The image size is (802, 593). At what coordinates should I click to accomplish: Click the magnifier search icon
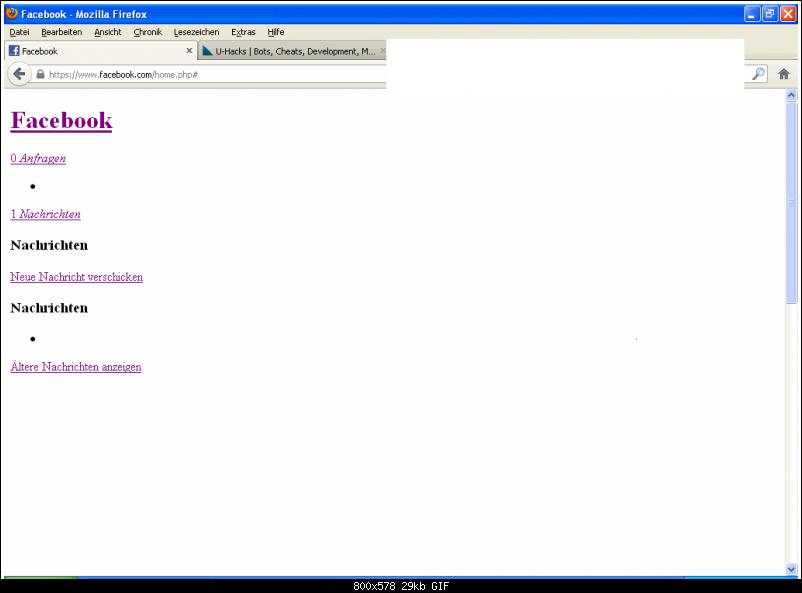pyautogui.click(x=759, y=74)
